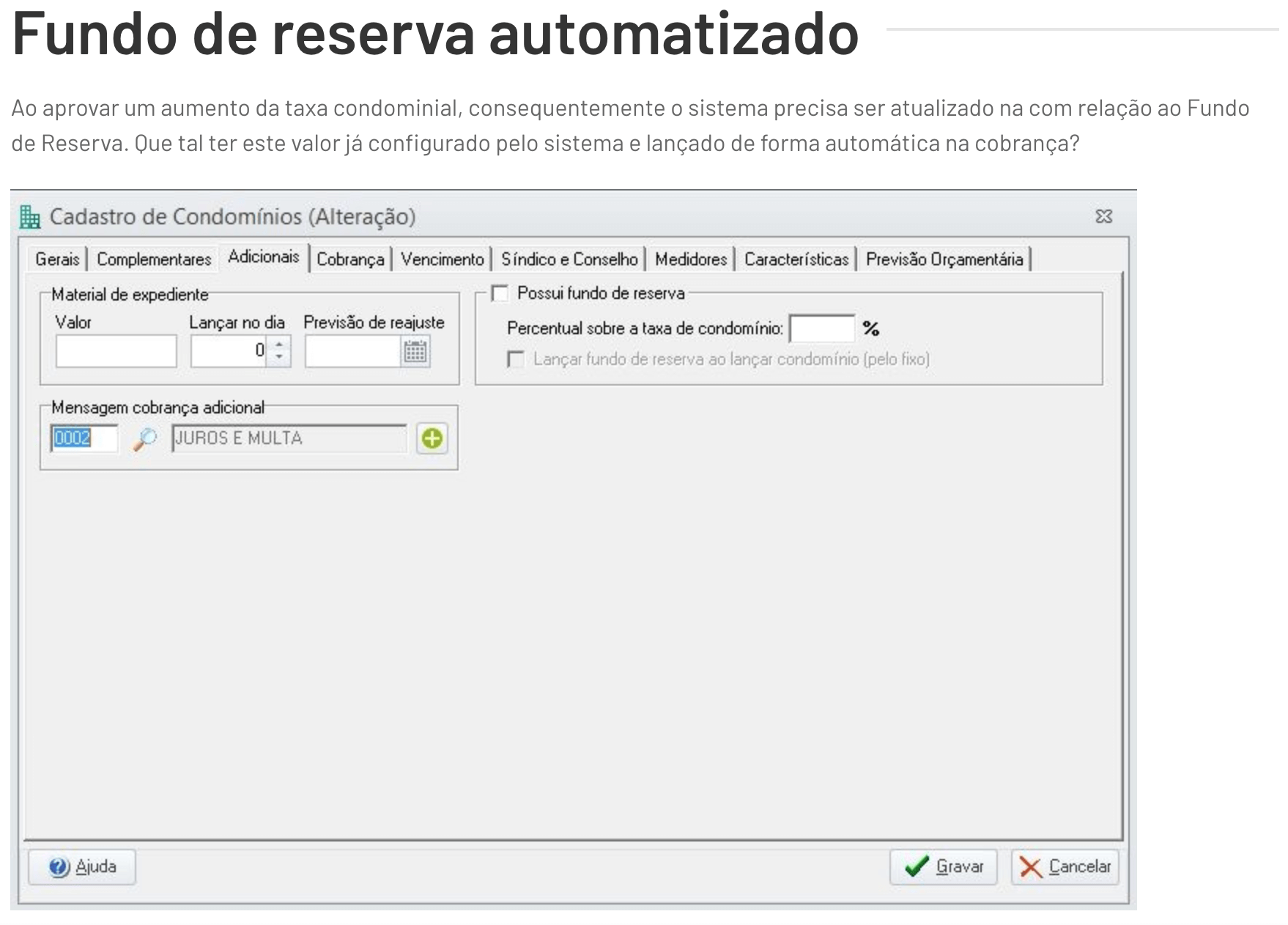Click the Mensagem cobrança adicional label

tap(158, 408)
